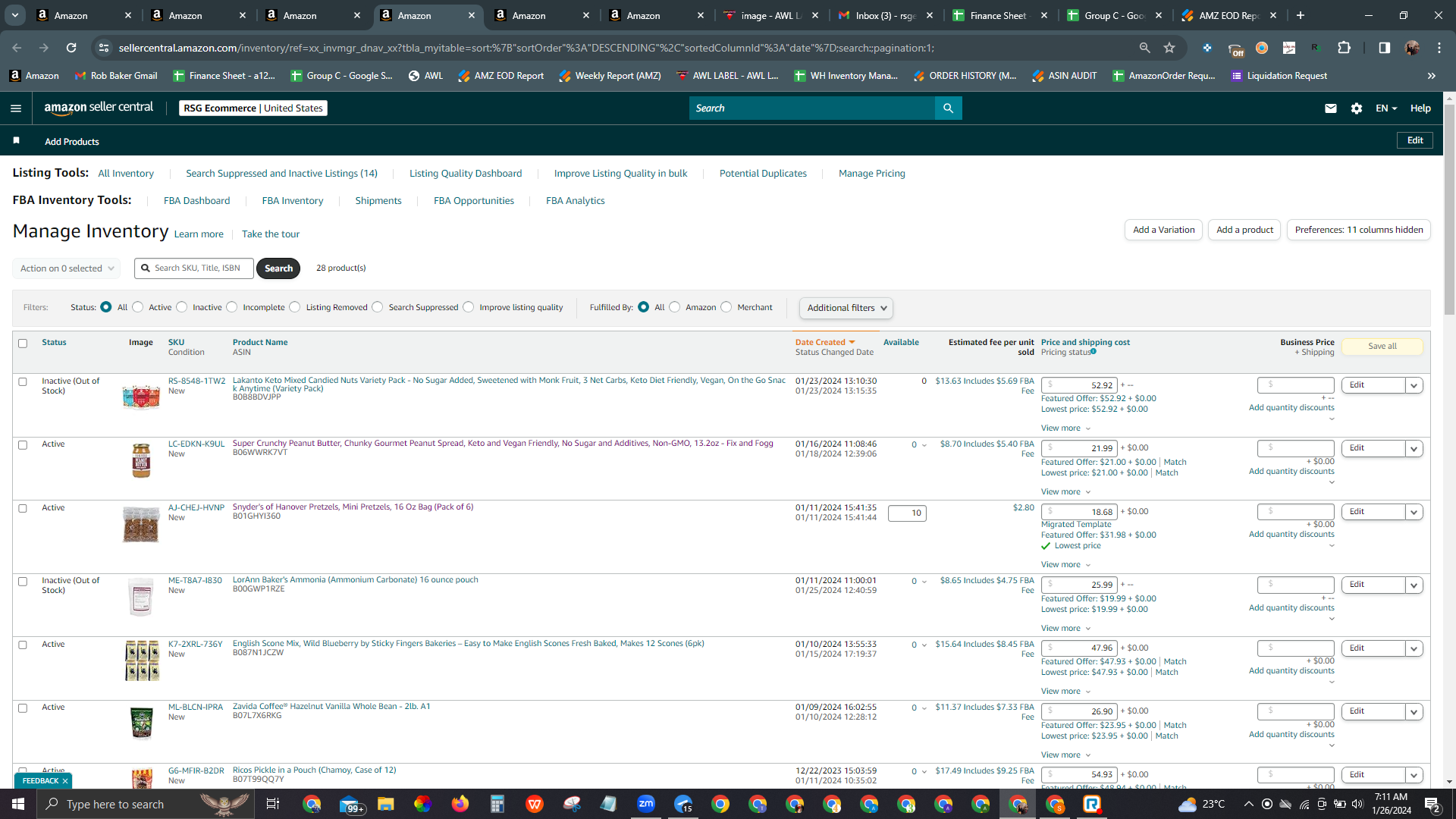Open Firefox from the taskbar
1456x819 pixels.
click(460, 804)
